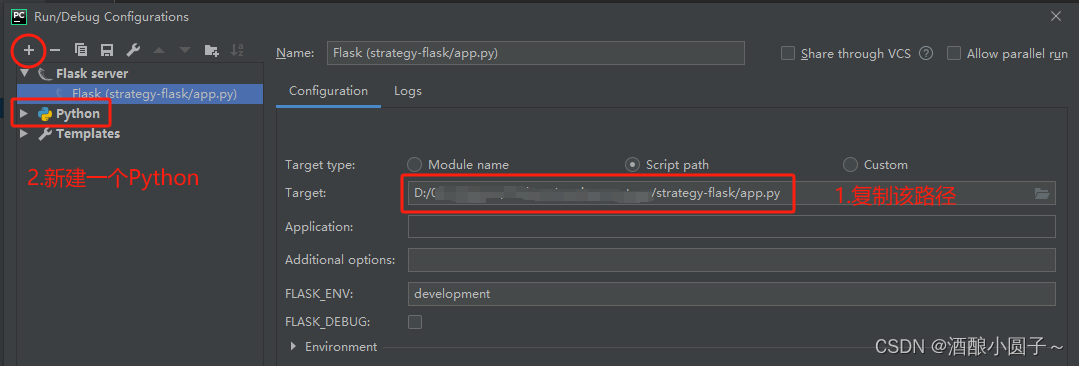This screenshot has width=1079, height=366.
Task: Add new configuration with plus icon
Action: click(29, 50)
